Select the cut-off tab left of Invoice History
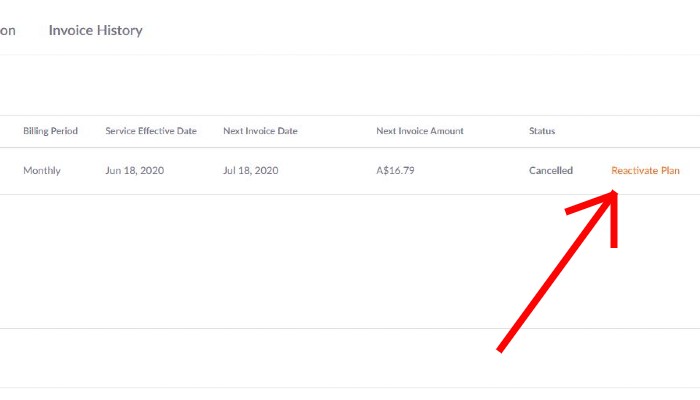700x400 pixels. pyautogui.click(x=7, y=31)
